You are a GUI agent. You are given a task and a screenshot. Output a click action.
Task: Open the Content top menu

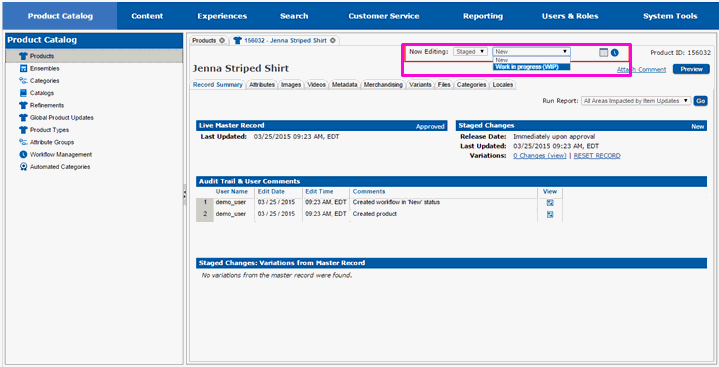click(147, 16)
